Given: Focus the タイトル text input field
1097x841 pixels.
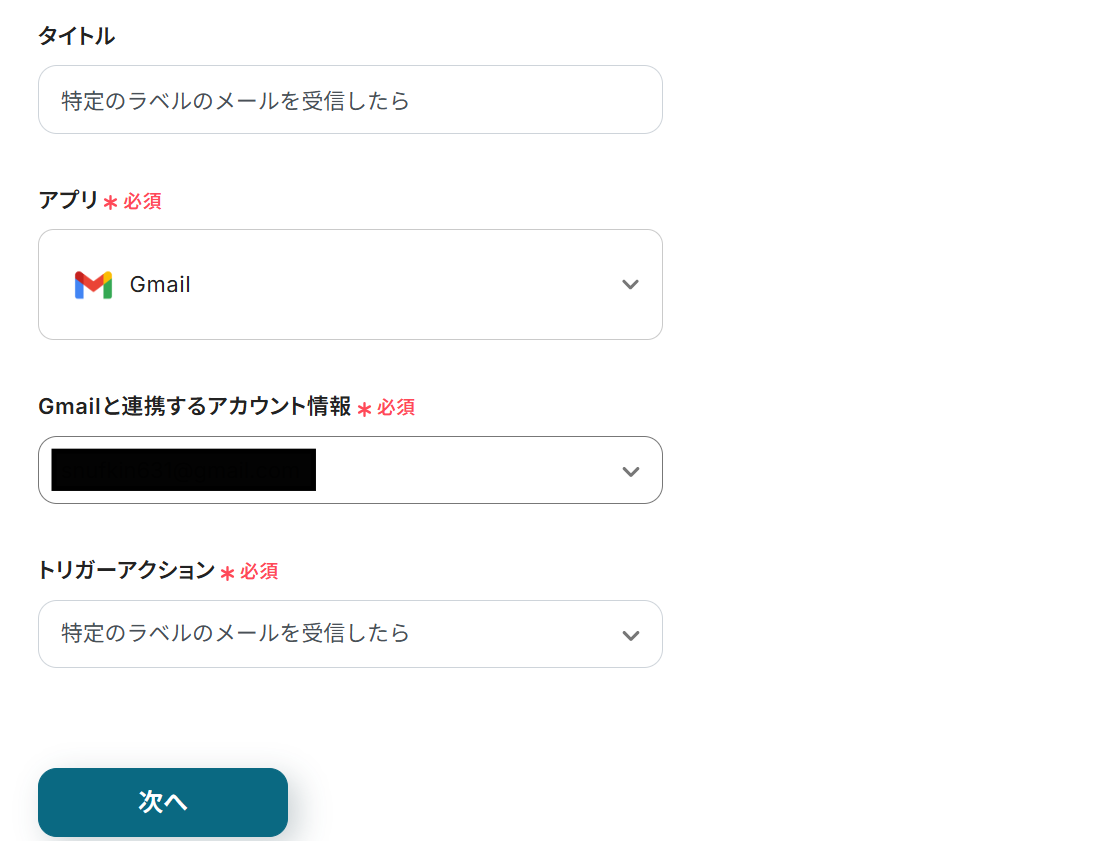Looking at the screenshot, I should pyautogui.click(x=350, y=100).
